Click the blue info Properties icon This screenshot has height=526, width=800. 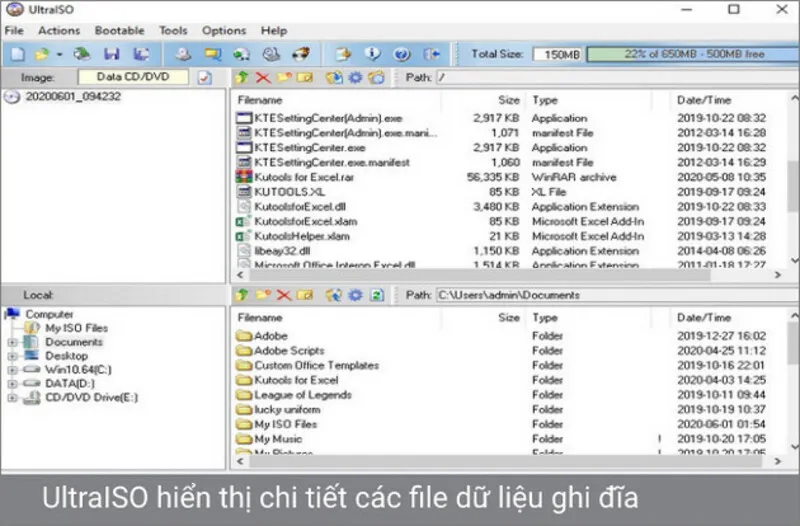(372, 54)
